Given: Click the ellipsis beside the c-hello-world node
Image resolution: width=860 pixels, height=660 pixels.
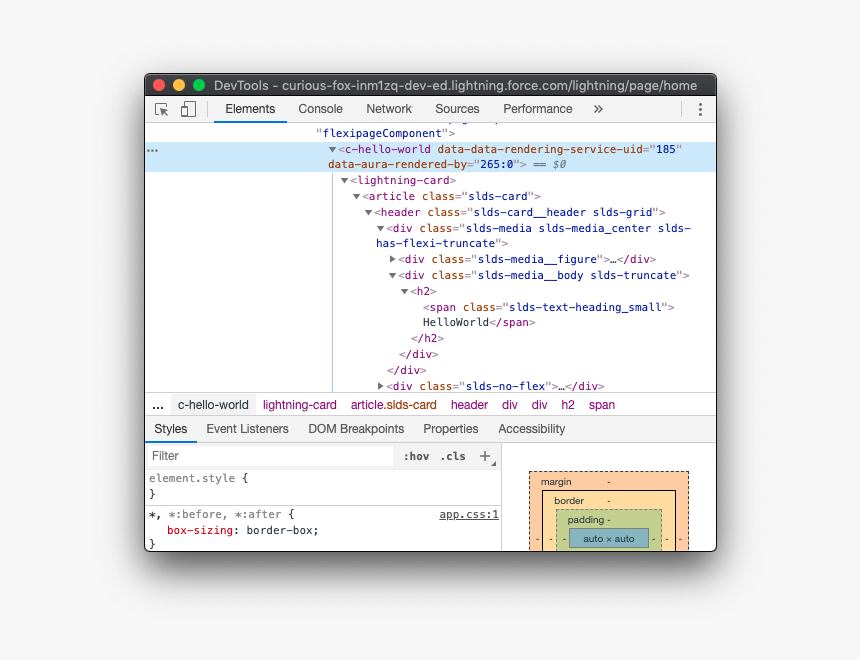Looking at the screenshot, I should (153, 150).
